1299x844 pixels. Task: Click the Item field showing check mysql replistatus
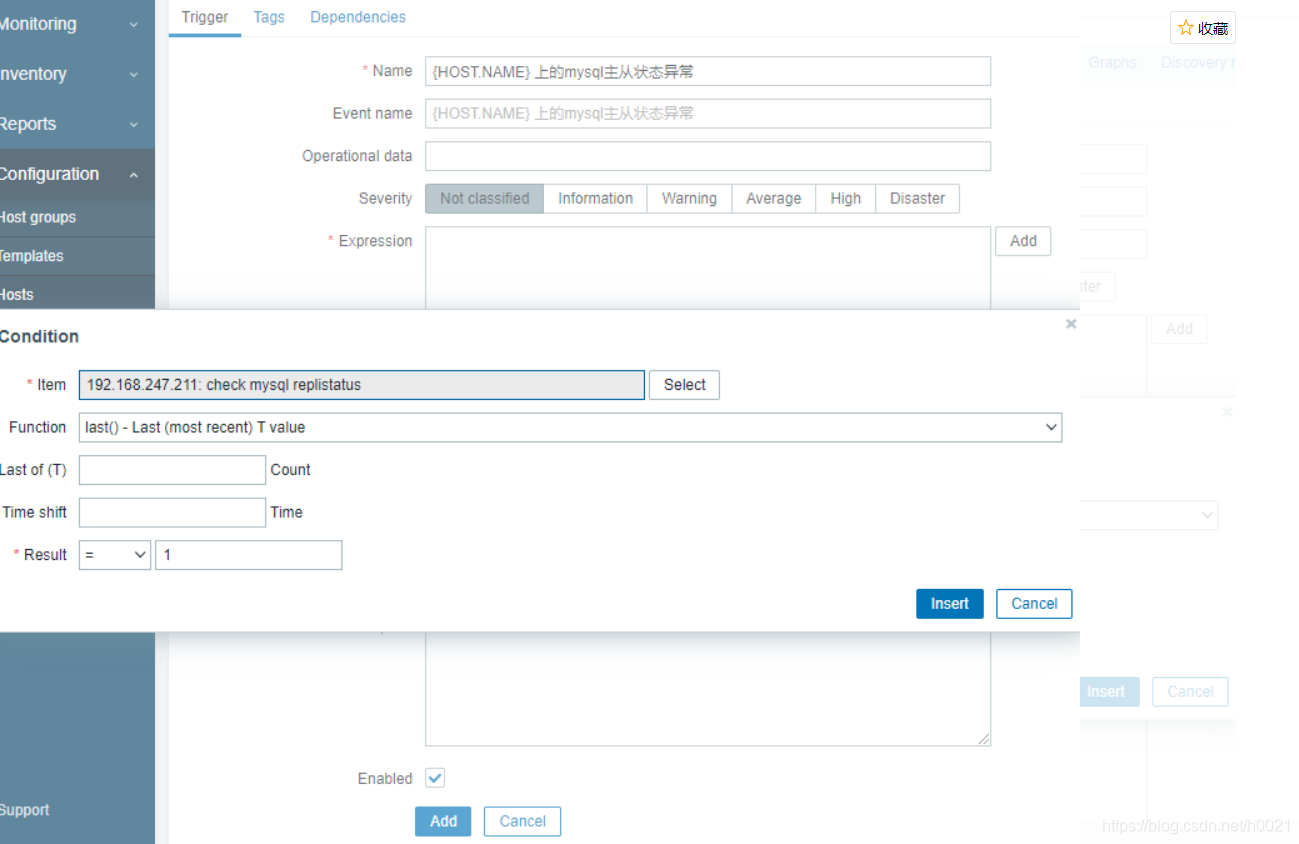(x=362, y=385)
